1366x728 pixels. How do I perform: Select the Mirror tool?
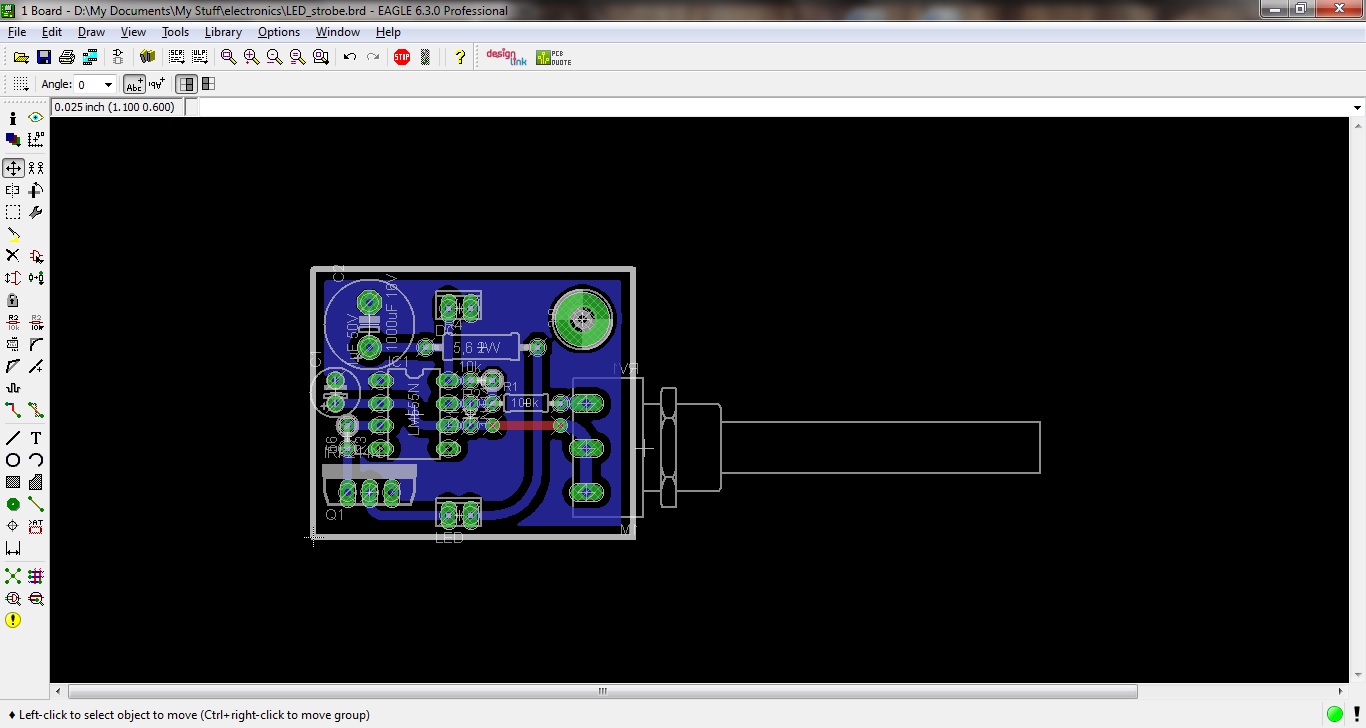pos(13,190)
